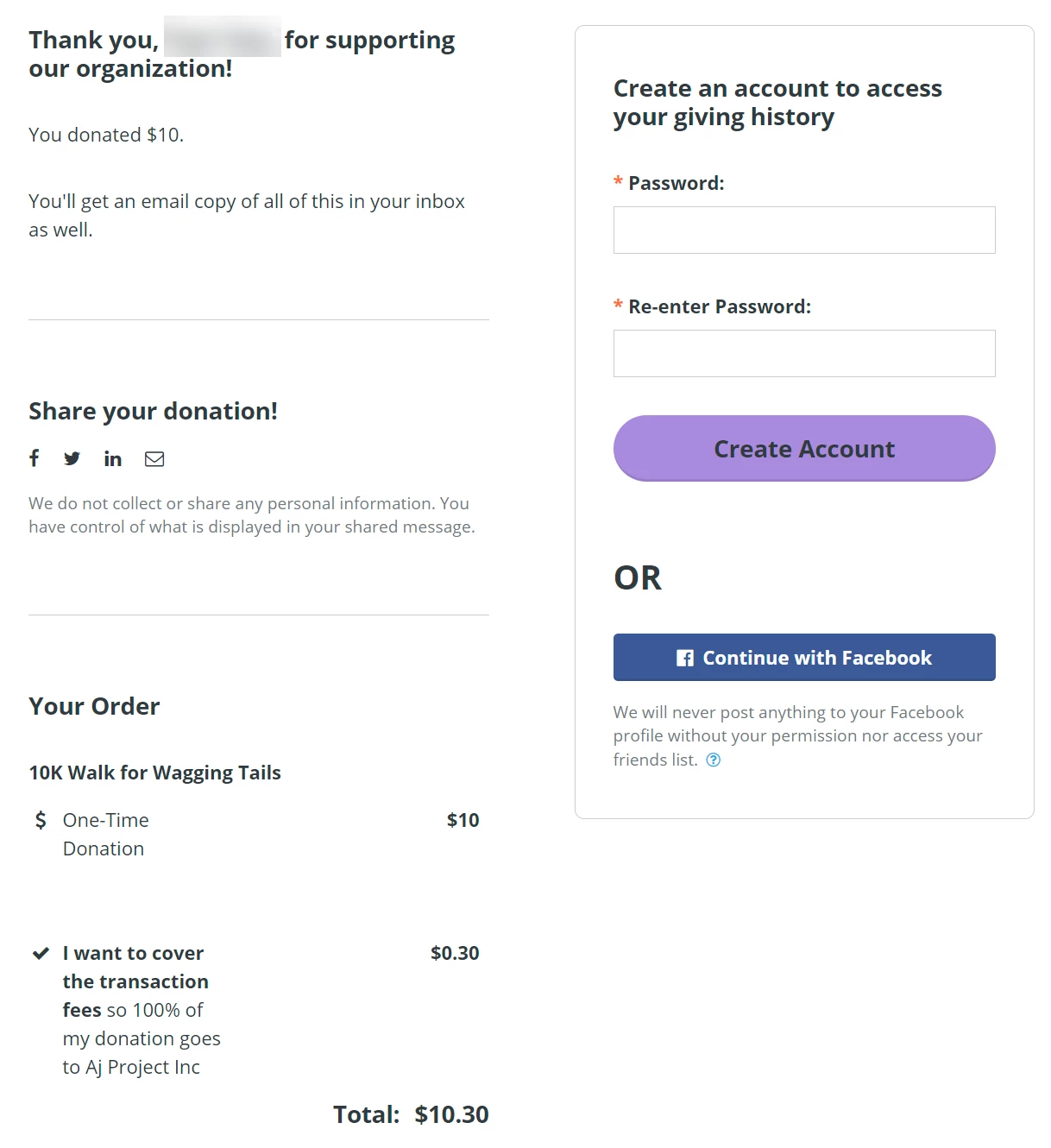Share your donation via the email icon
This screenshot has height=1148, width=1051.
pos(155,458)
